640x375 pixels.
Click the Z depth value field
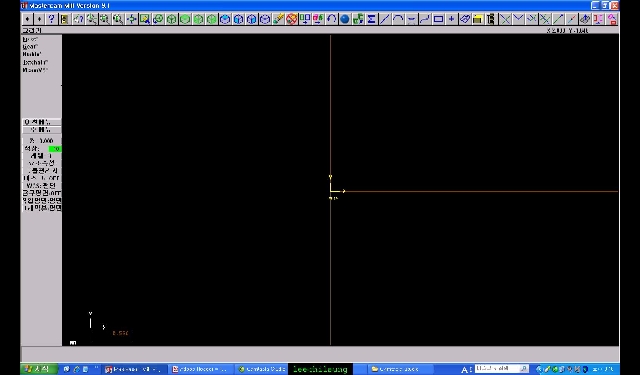pos(42,140)
